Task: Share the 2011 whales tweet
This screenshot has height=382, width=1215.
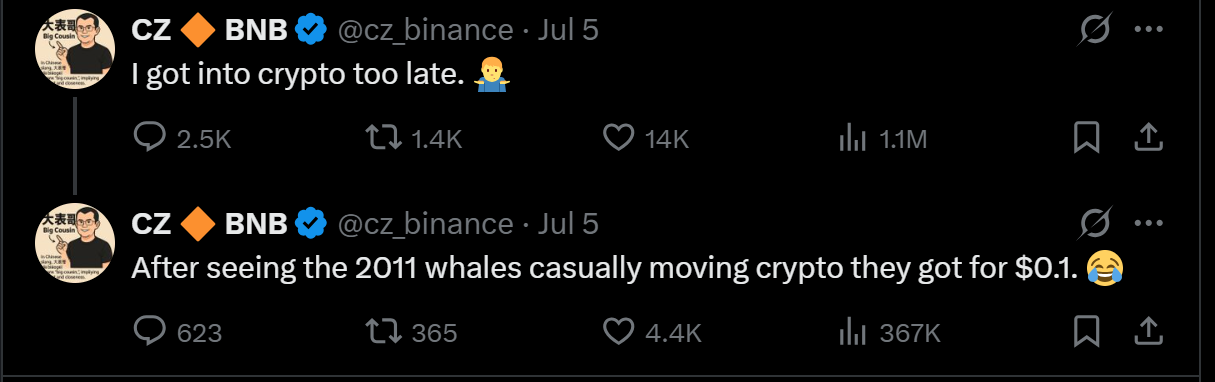Action: click(1149, 331)
